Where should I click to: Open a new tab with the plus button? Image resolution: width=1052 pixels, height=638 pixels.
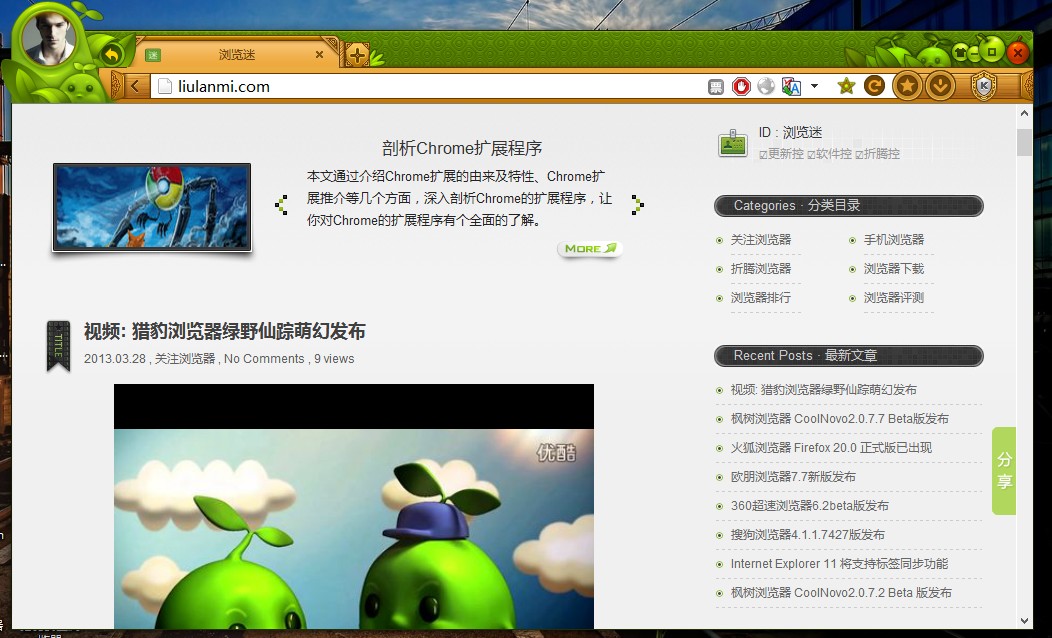pyautogui.click(x=357, y=55)
